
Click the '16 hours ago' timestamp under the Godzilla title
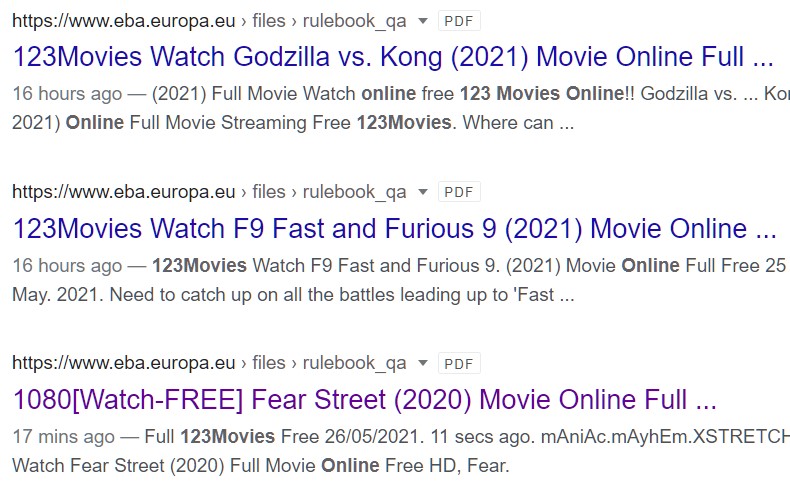coord(67,94)
